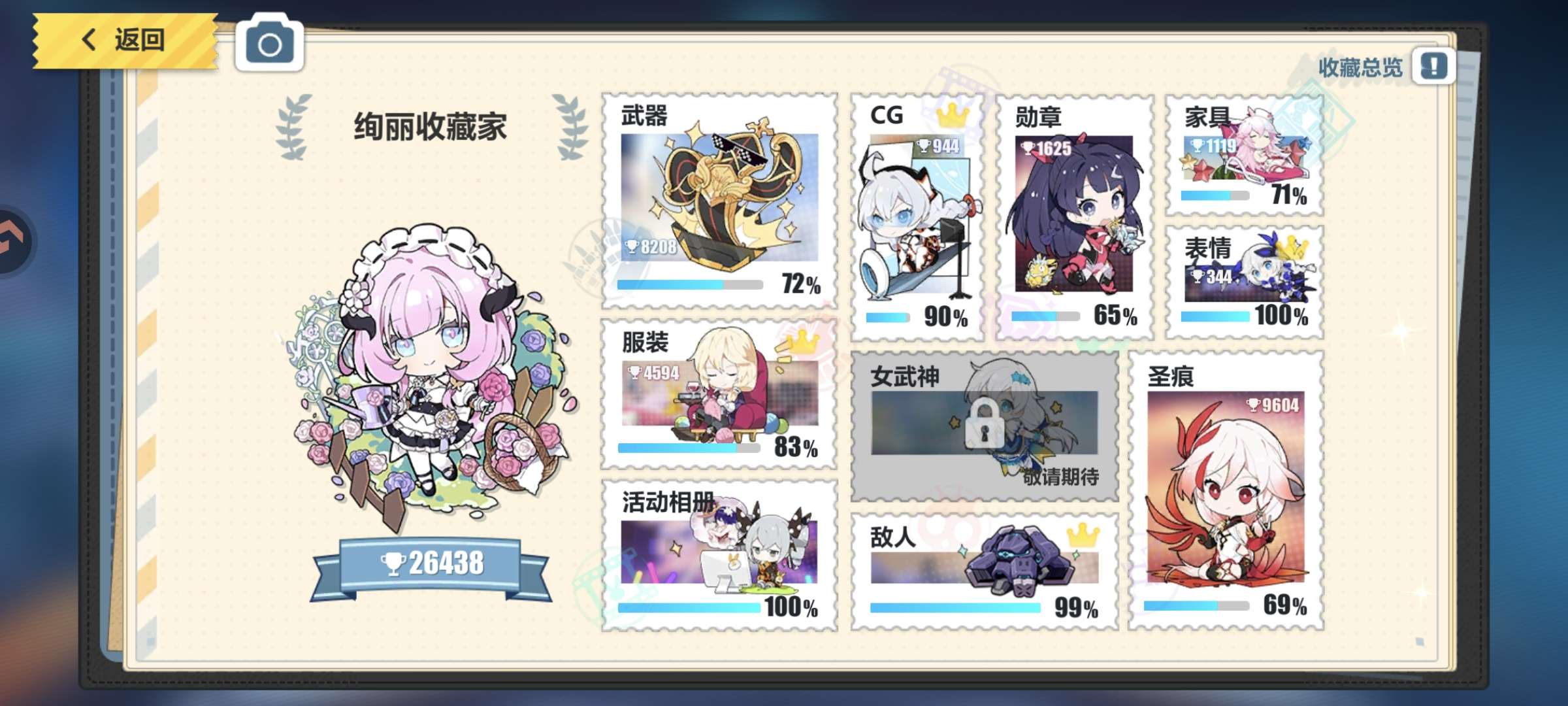1568x706 pixels.
Task: Tap the camera screenshot icon
Action: pos(269,43)
